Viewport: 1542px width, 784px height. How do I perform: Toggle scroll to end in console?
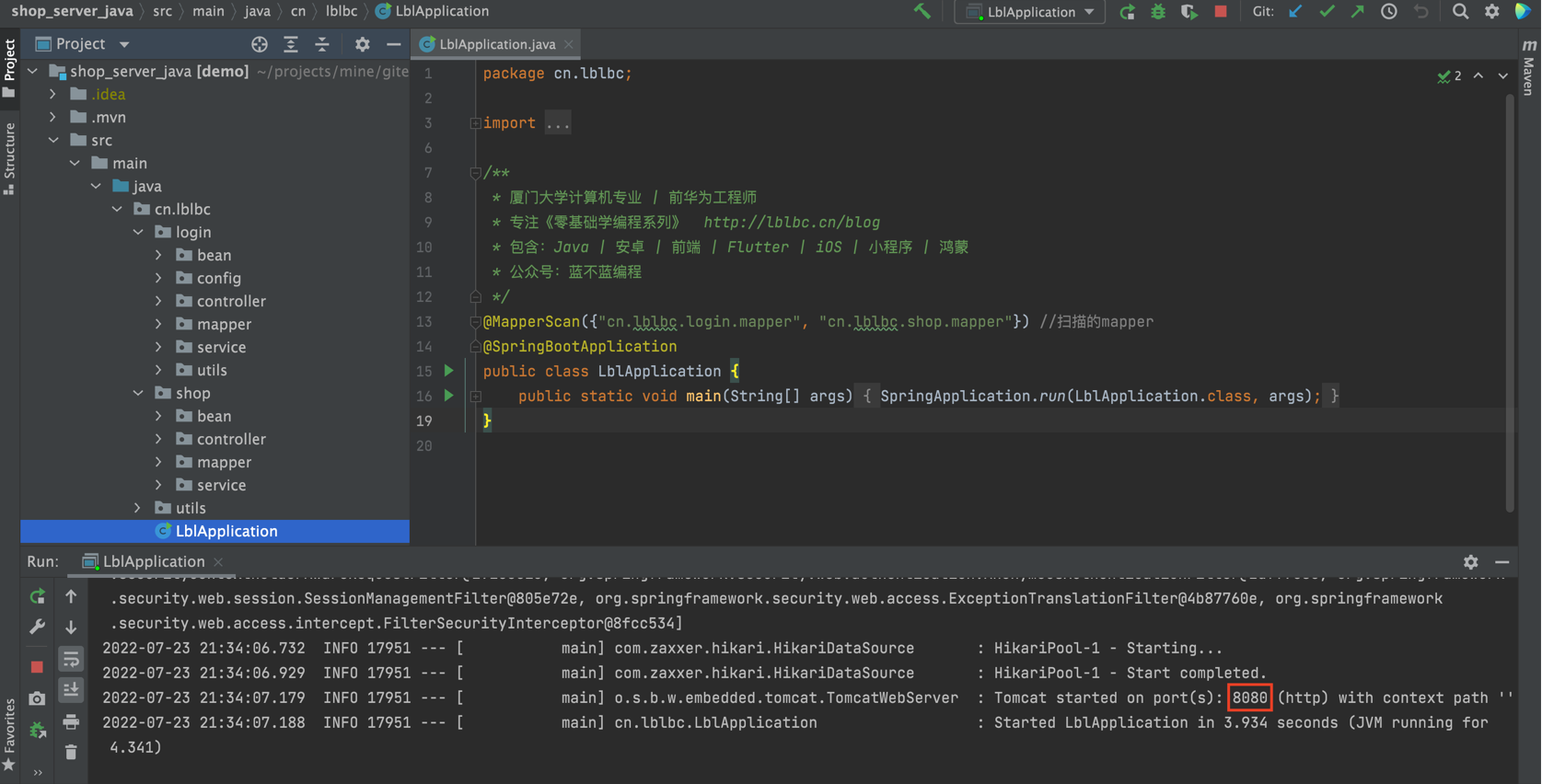[x=71, y=690]
